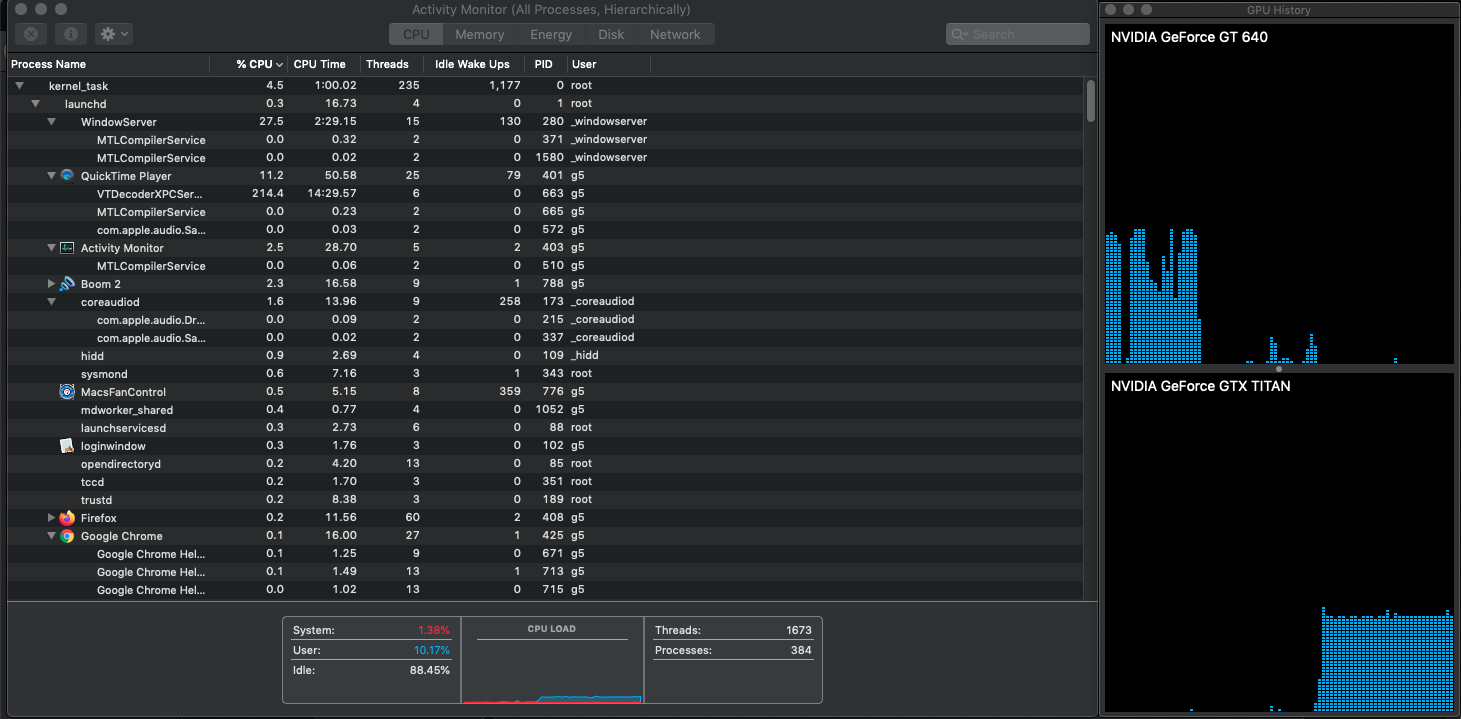The height and width of the screenshot is (719, 1461).
Task: Collapse the kernel_task disclosure triangle
Action: point(19,86)
